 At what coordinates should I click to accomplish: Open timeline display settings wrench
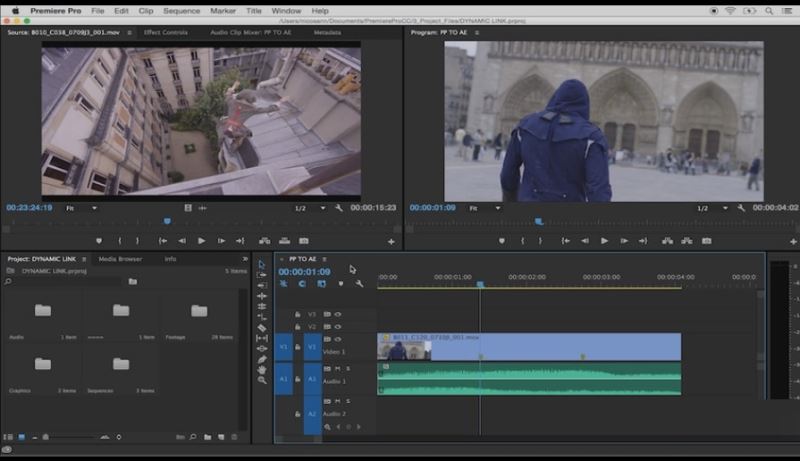click(359, 284)
